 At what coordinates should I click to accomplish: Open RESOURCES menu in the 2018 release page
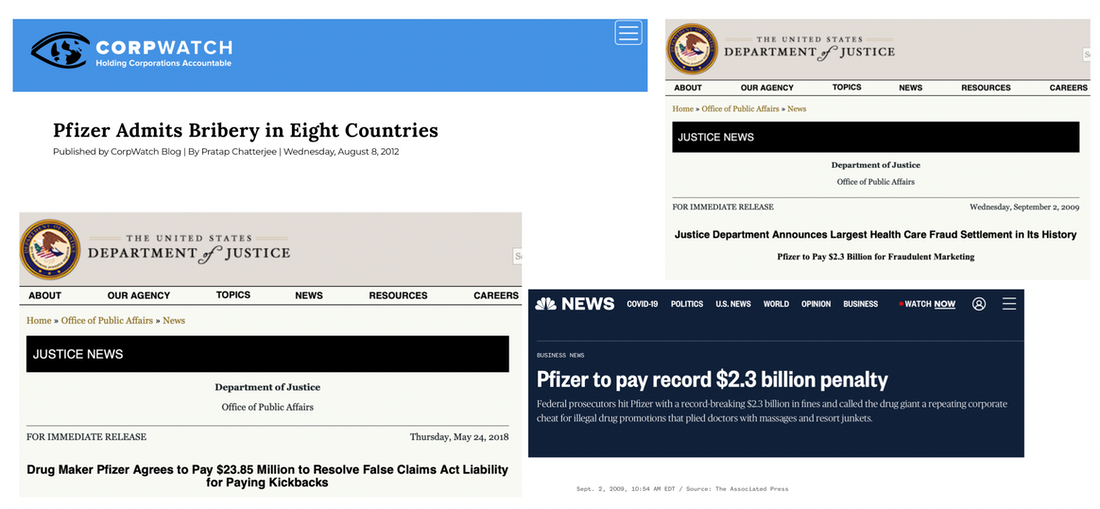(398, 296)
